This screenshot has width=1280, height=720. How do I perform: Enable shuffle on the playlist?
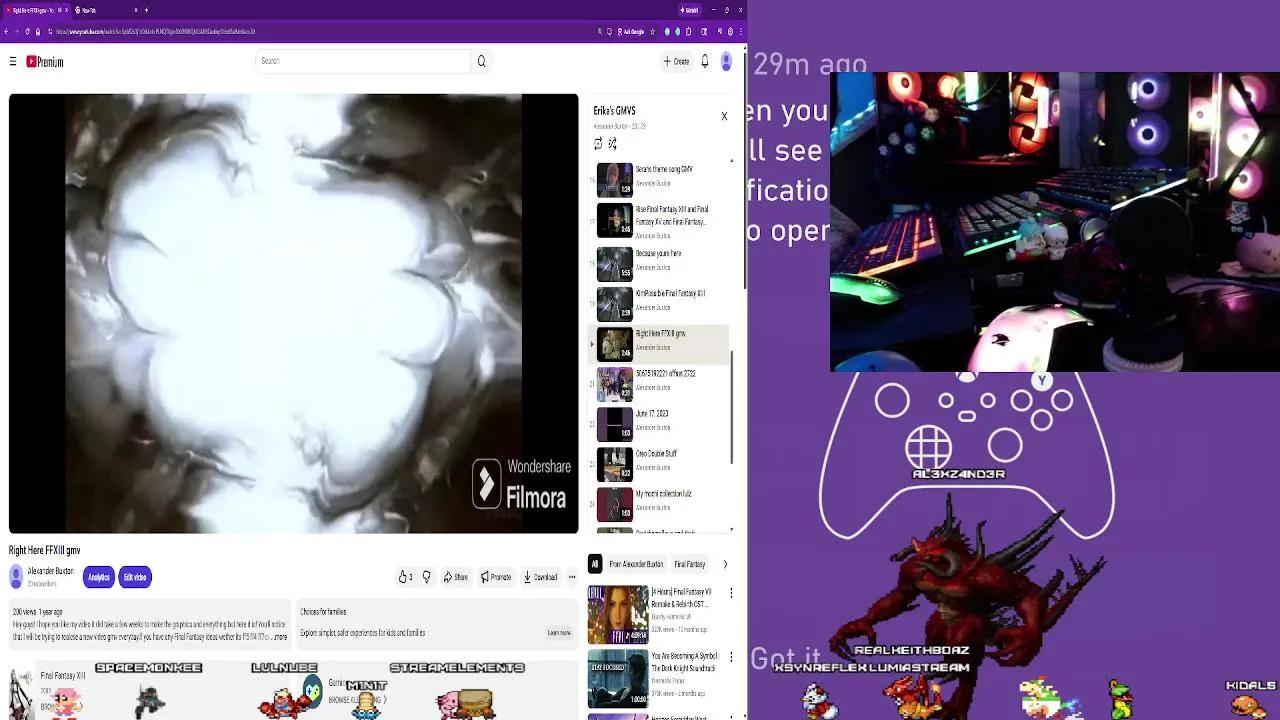pyautogui.click(x=612, y=143)
